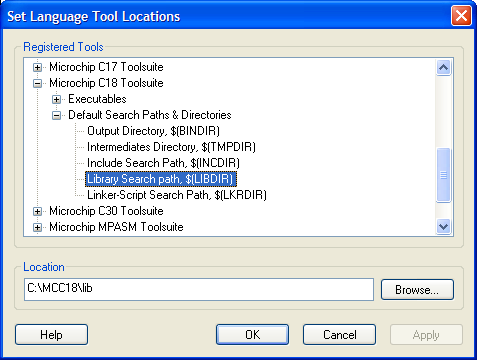Click the scroll up arrow in tools list
The image size is (477, 360).
pos(443,68)
